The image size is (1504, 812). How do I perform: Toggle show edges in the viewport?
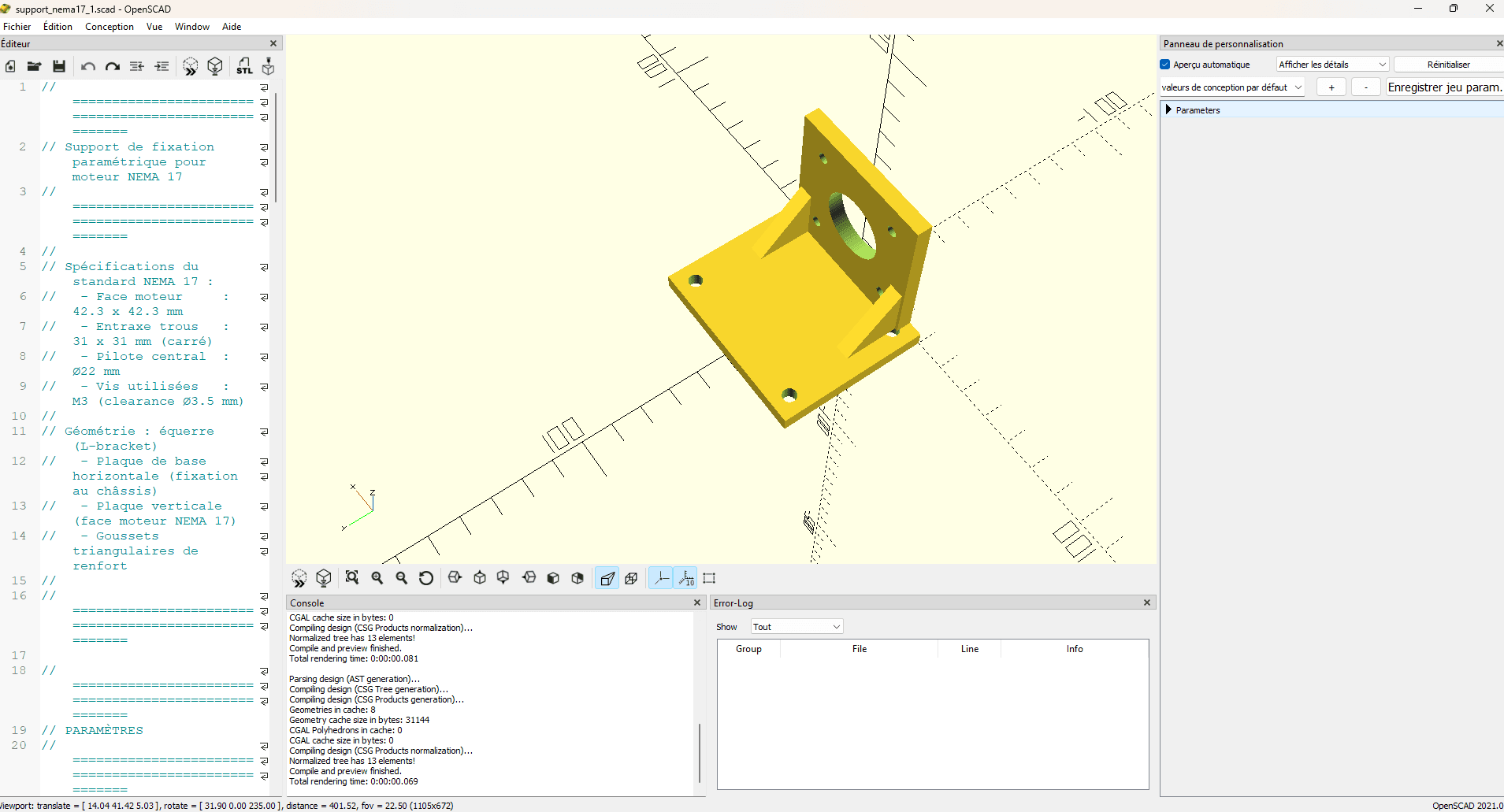[x=709, y=578]
